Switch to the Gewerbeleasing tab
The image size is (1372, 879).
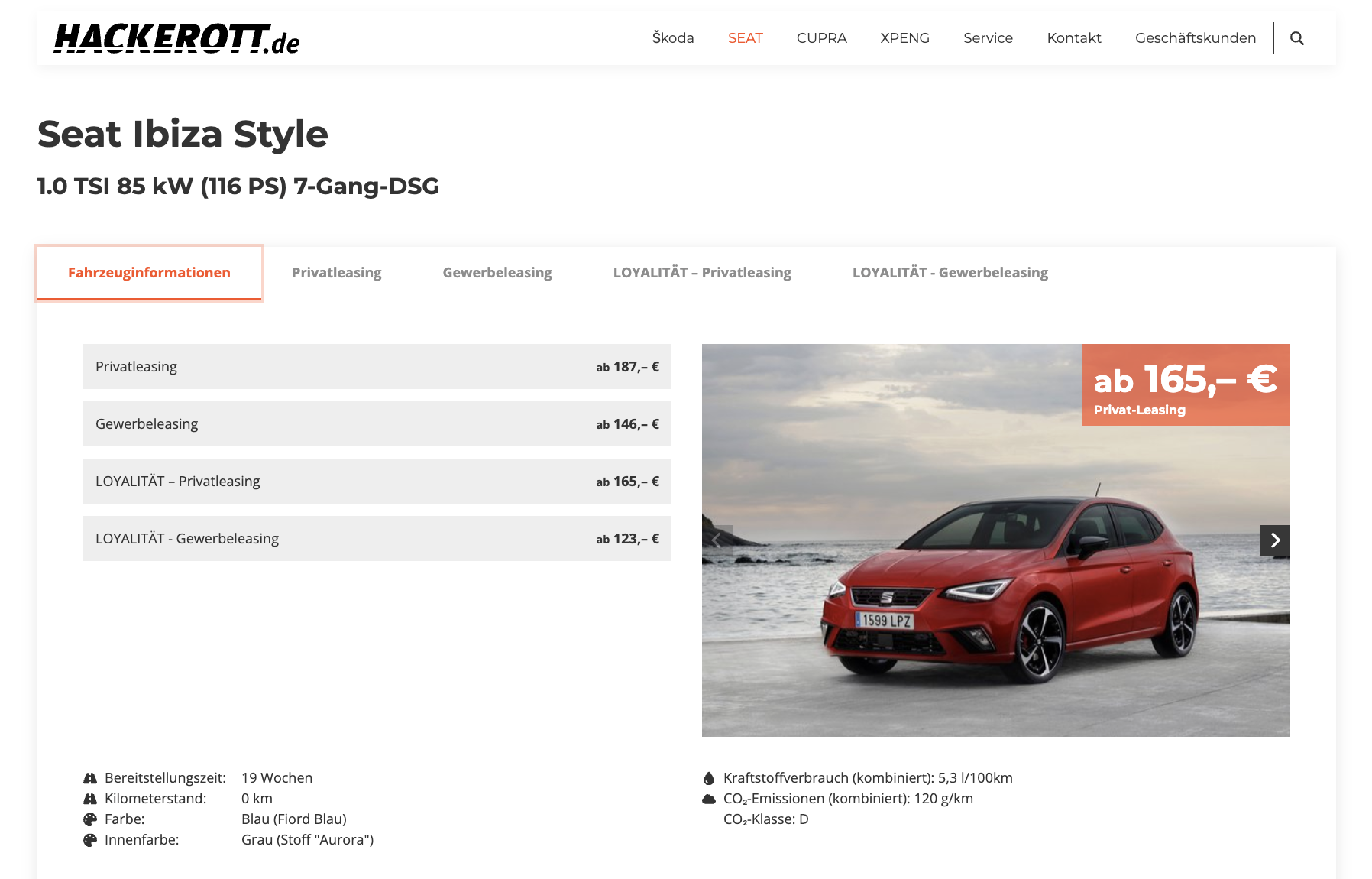click(x=497, y=273)
